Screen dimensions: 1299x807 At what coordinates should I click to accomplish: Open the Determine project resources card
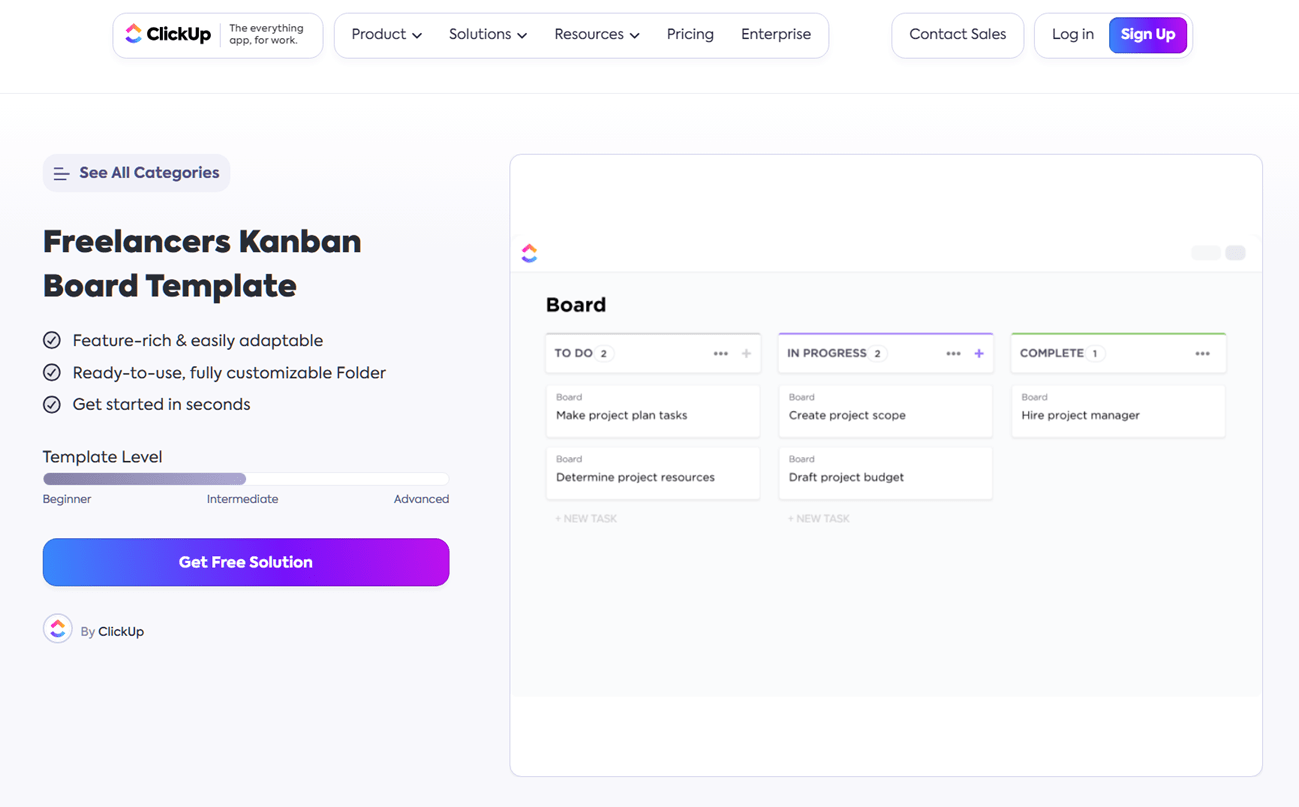coord(653,473)
